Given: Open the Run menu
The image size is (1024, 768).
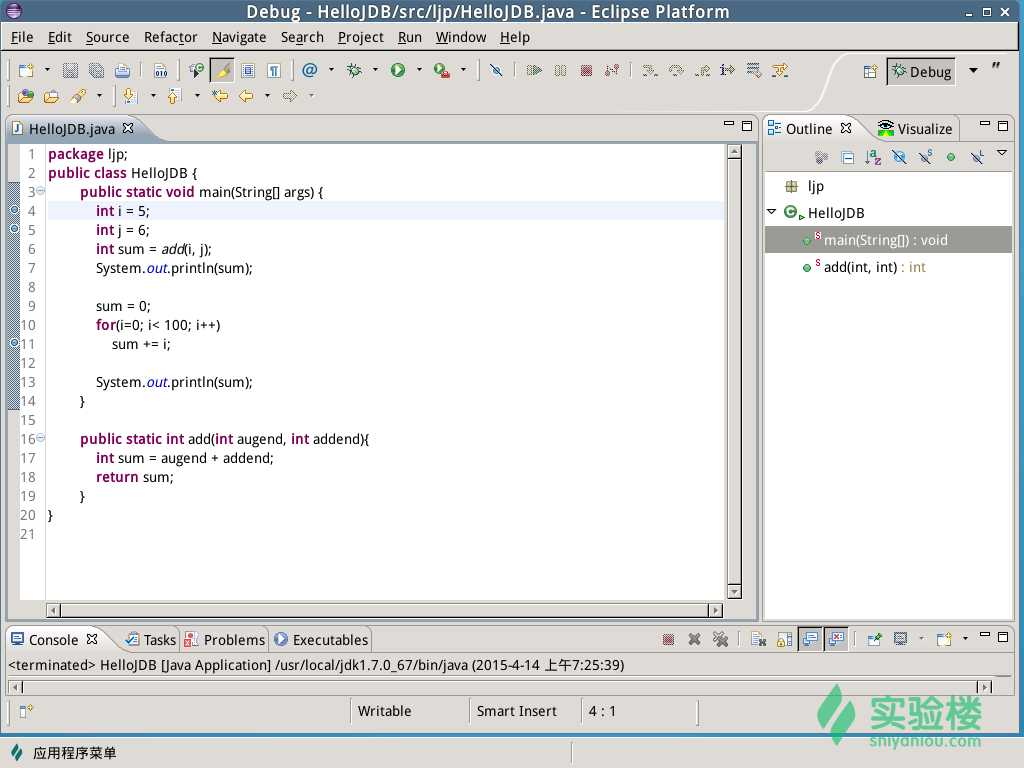Looking at the screenshot, I should pos(410,37).
